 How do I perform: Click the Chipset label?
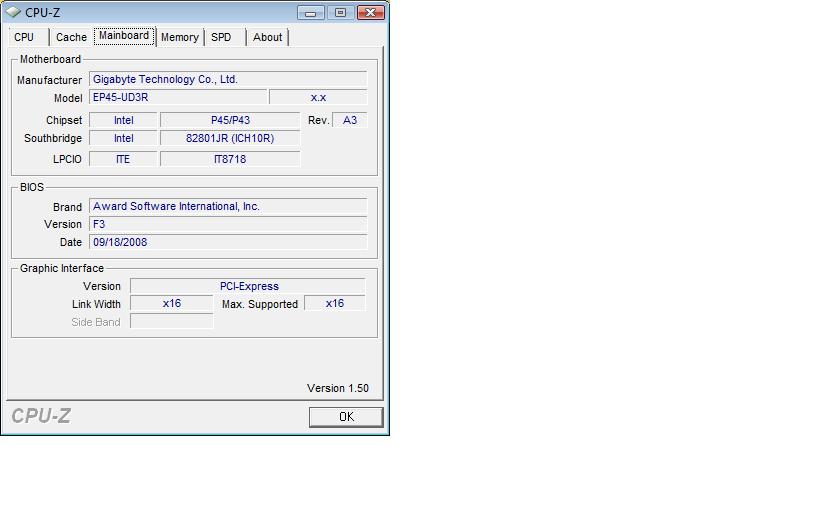[x=64, y=120]
